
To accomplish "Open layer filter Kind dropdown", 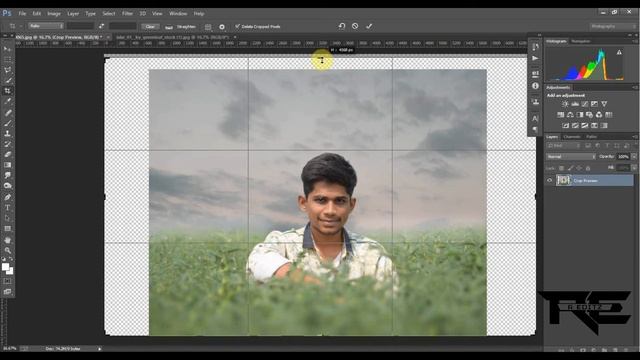I will tap(564, 146).
